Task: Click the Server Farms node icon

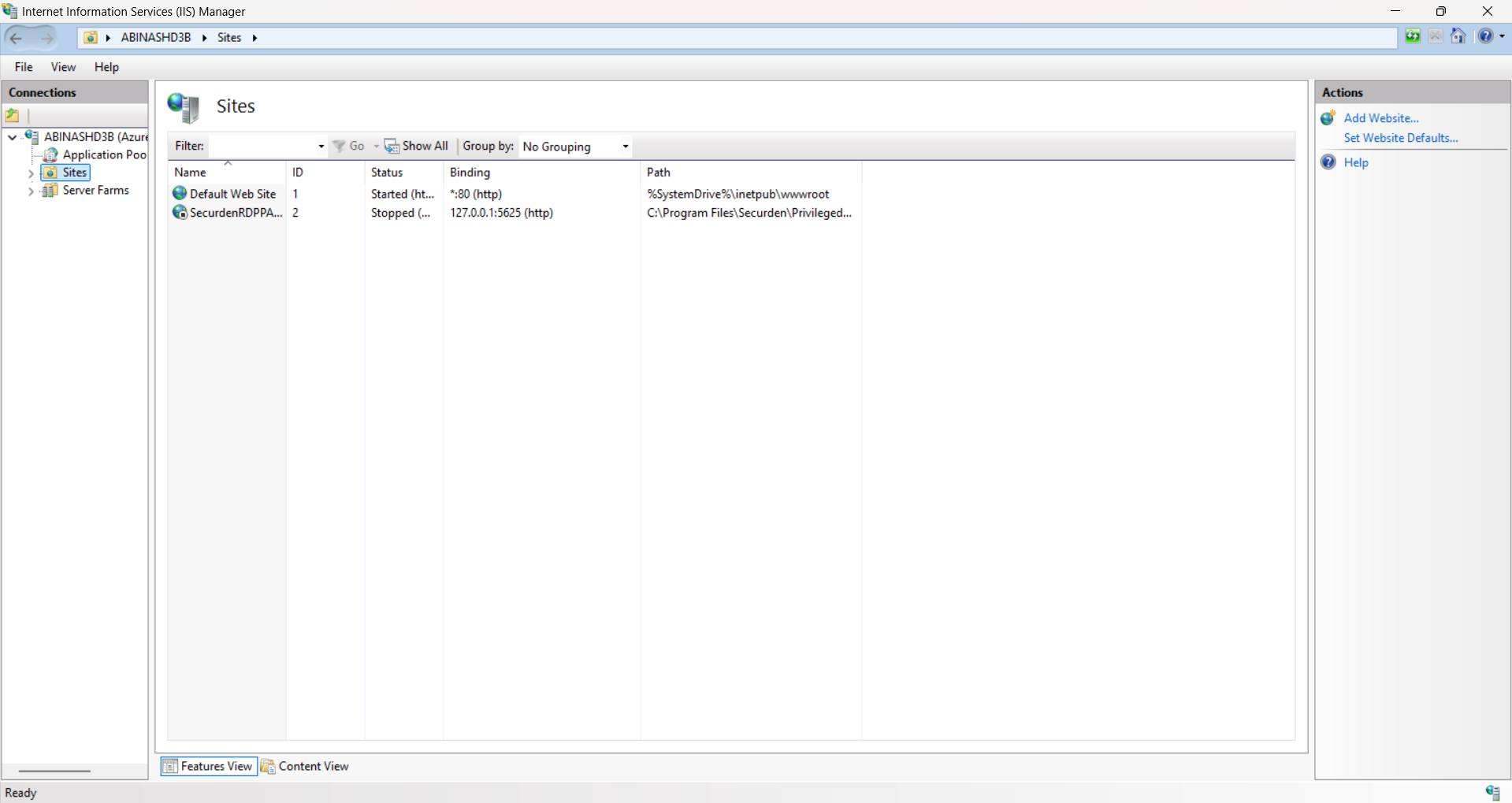Action: pyautogui.click(x=50, y=190)
